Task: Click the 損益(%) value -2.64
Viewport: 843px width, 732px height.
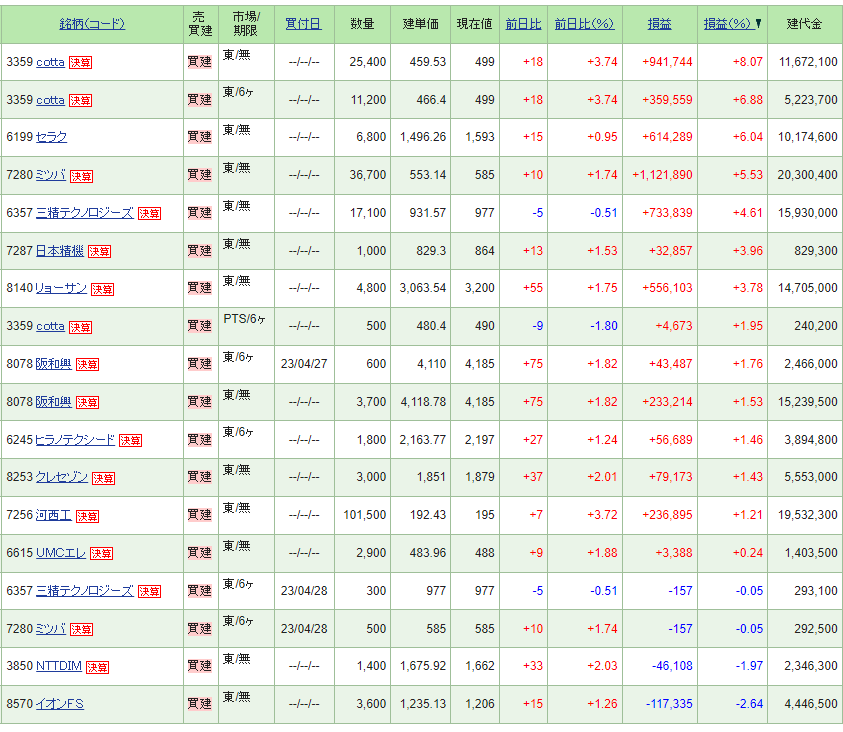Action: click(x=749, y=704)
